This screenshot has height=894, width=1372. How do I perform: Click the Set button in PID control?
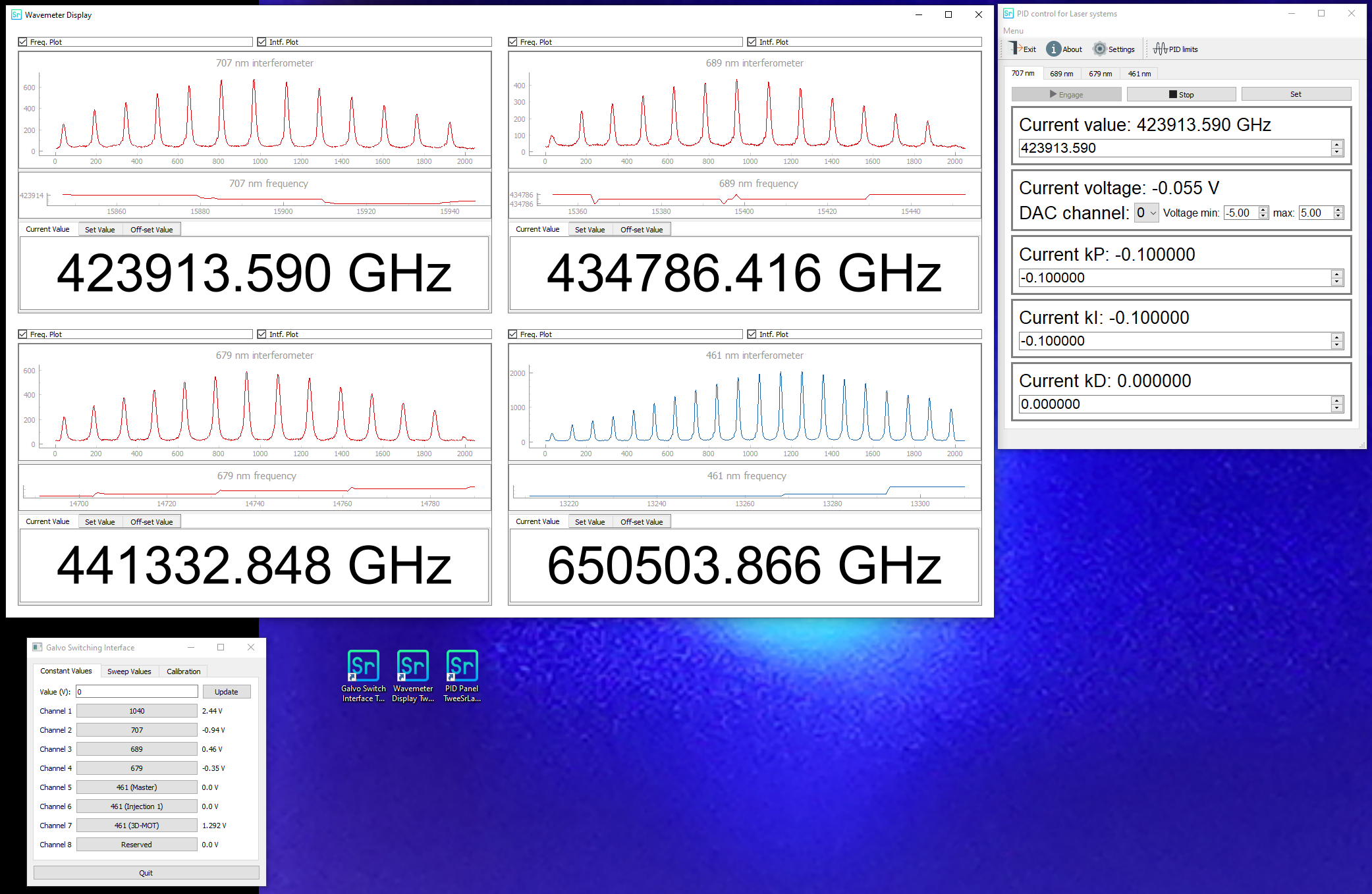[x=1296, y=94]
